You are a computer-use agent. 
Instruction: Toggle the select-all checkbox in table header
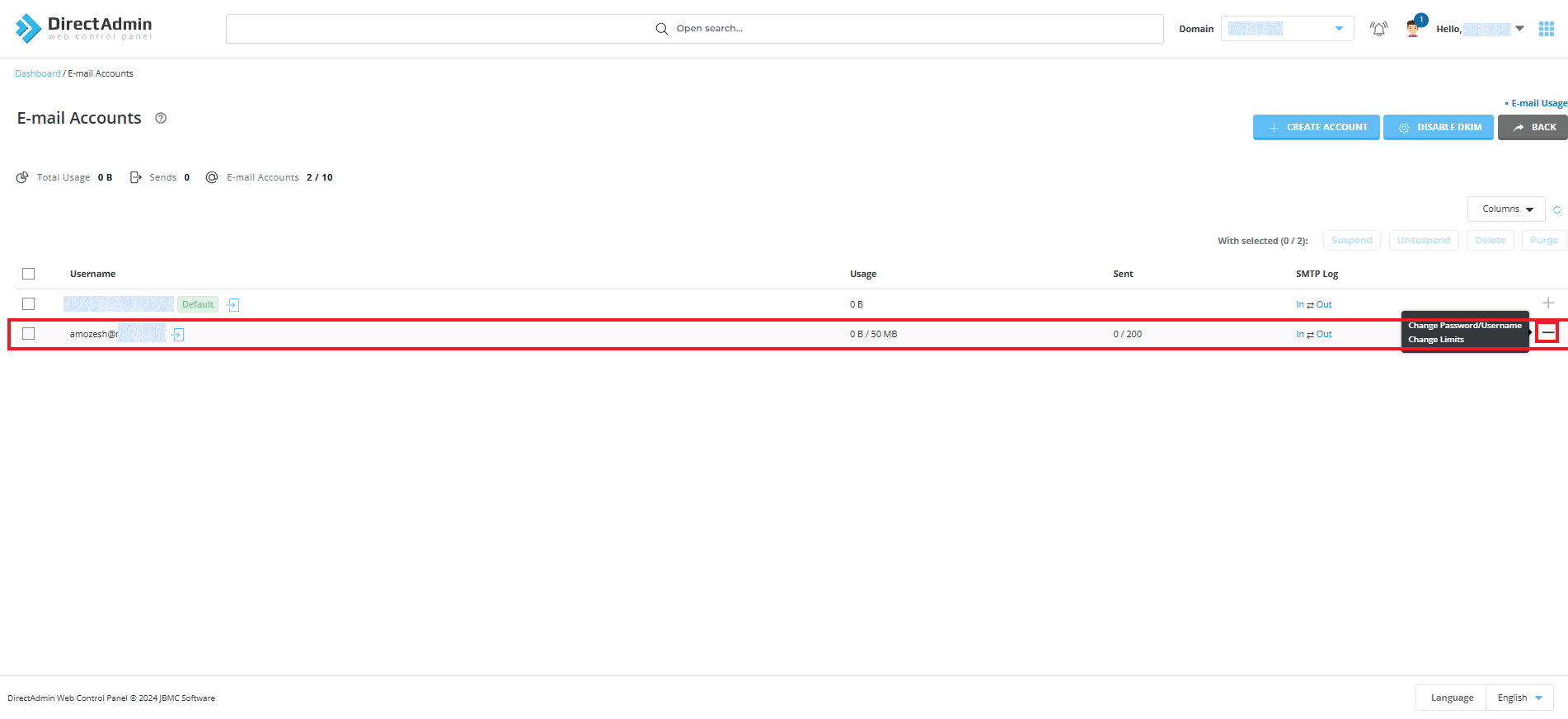point(29,274)
